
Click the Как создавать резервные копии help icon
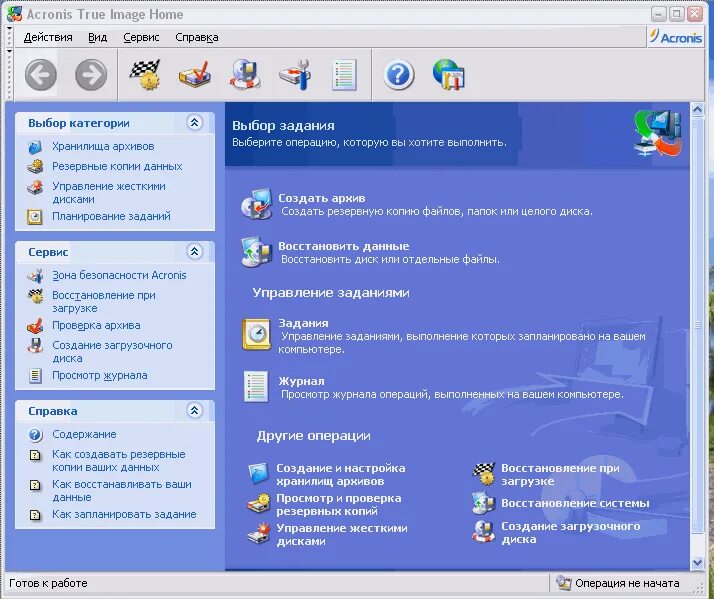pyautogui.click(x=35, y=455)
